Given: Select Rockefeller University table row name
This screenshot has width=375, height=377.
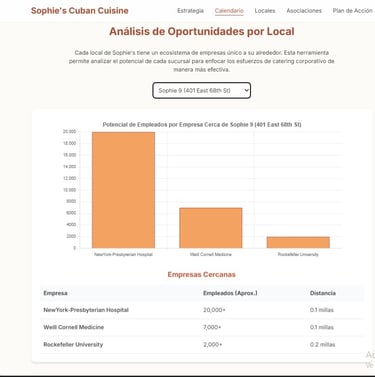Looking at the screenshot, I should (x=73, y=344).
